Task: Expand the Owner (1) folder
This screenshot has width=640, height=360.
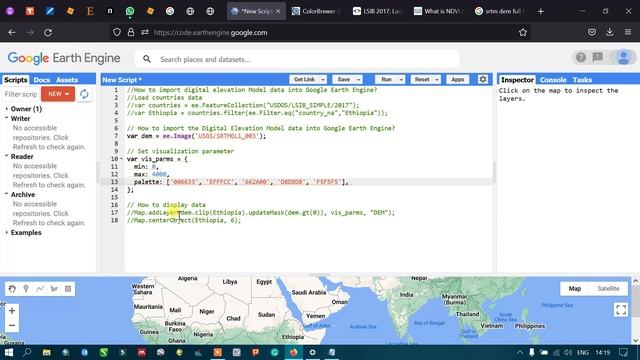Action: [x=7, y=109]
